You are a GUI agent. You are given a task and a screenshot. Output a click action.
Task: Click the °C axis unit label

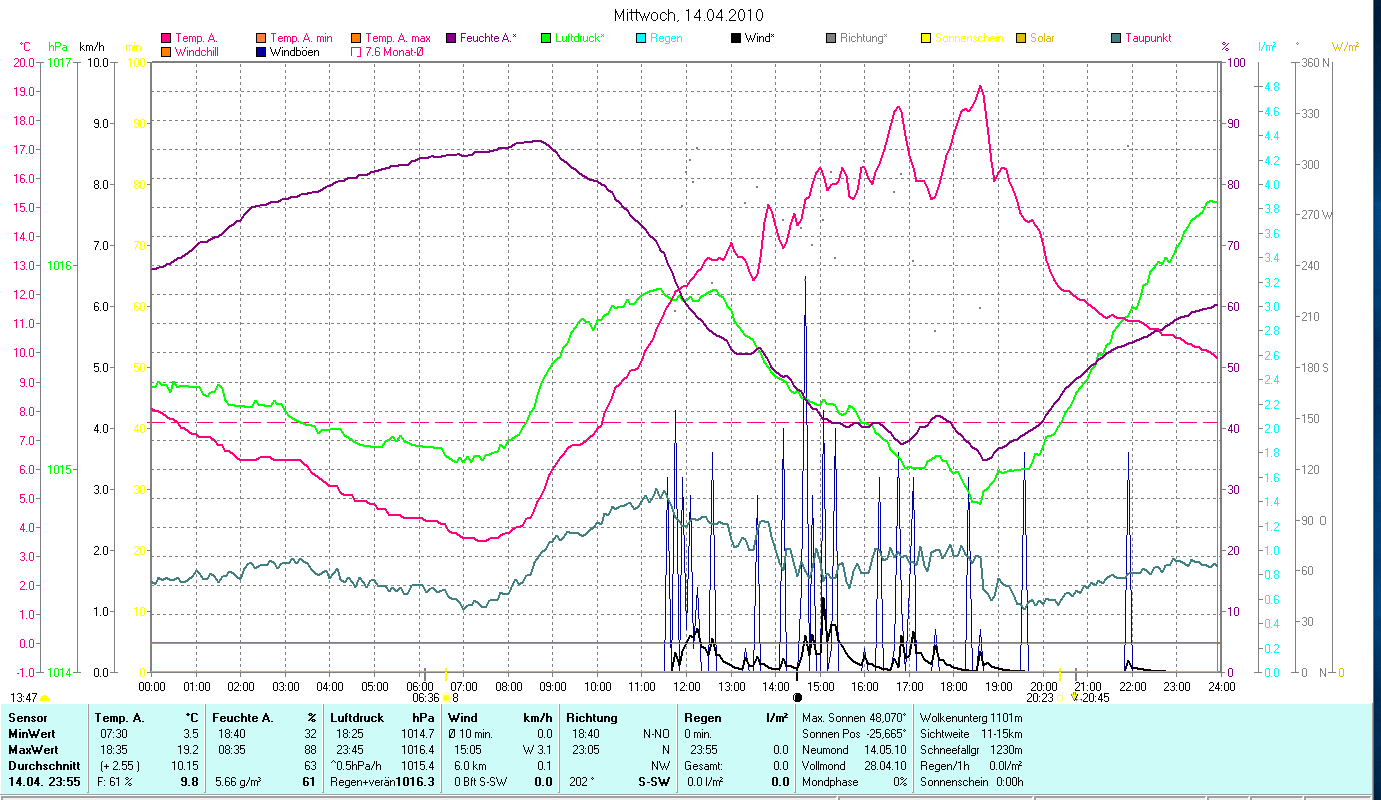coord(25,47)
